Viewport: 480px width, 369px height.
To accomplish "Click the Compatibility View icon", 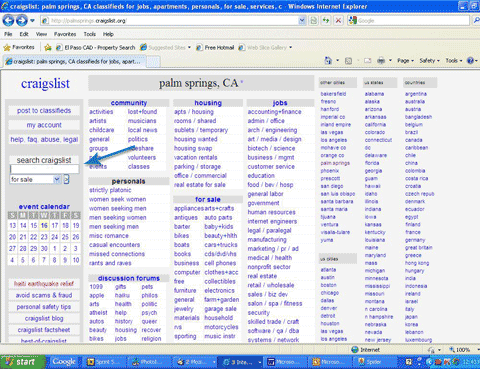I will (x=314, y=21).
